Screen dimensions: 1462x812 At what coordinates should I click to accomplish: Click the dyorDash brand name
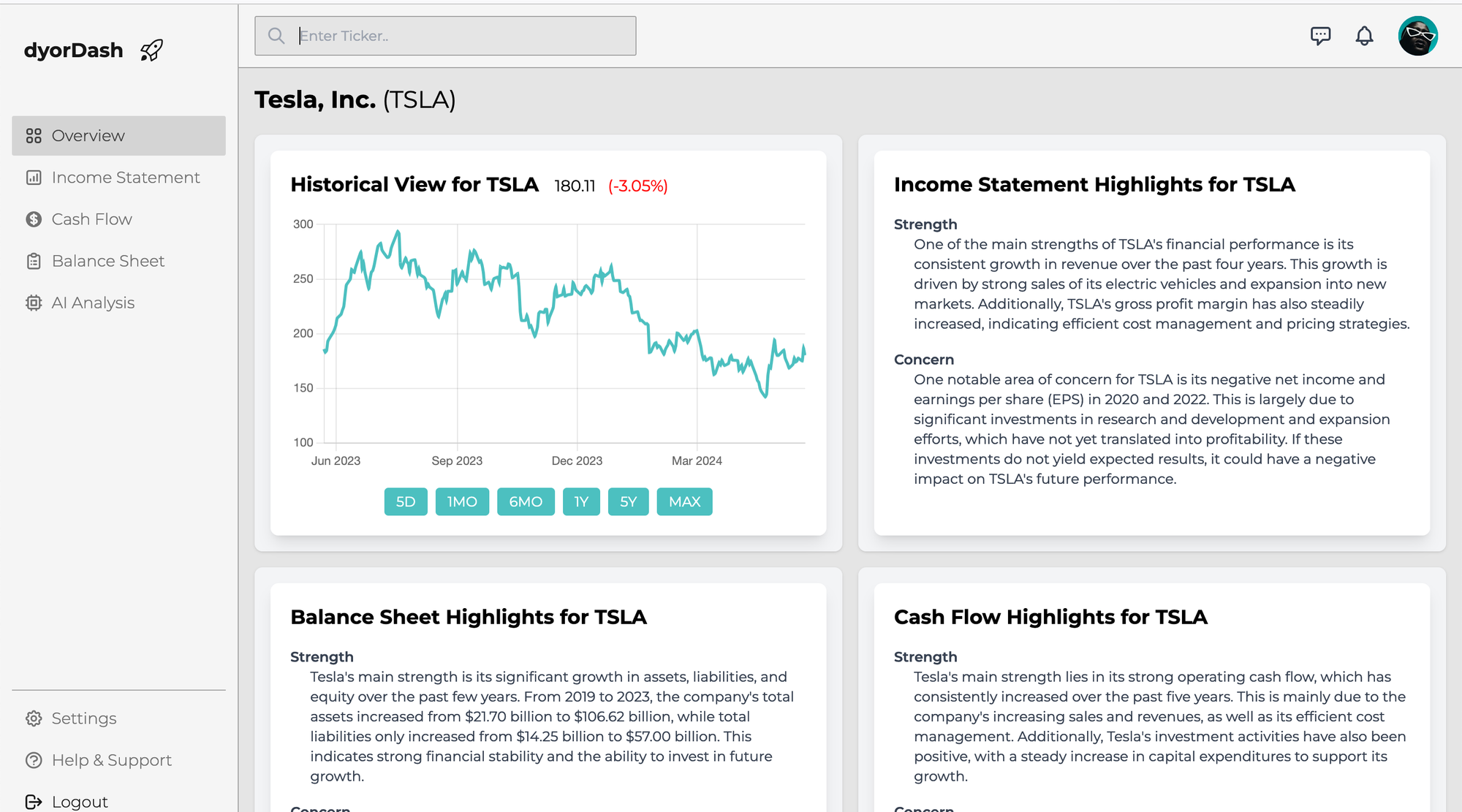pos(73,50)
